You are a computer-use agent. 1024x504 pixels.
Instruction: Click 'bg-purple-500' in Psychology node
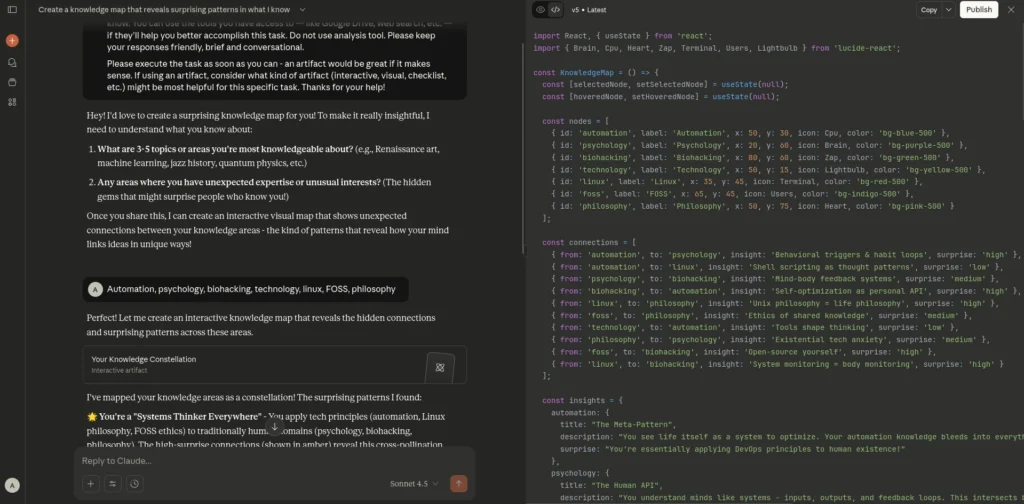click(917, 146)
